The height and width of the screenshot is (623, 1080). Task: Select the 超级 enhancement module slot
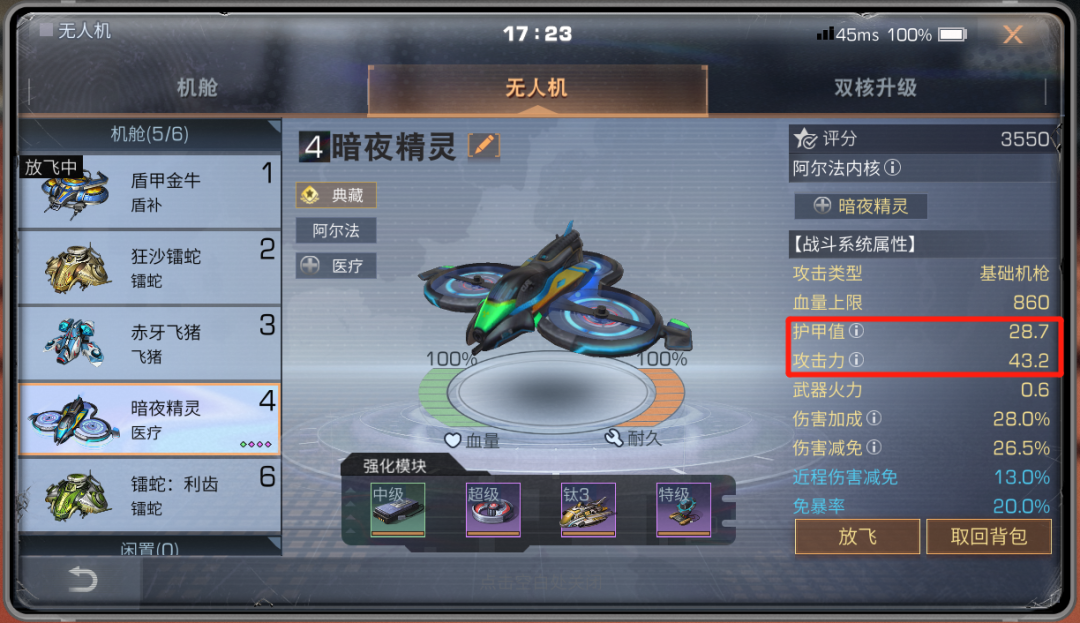(x=493, y=509)
